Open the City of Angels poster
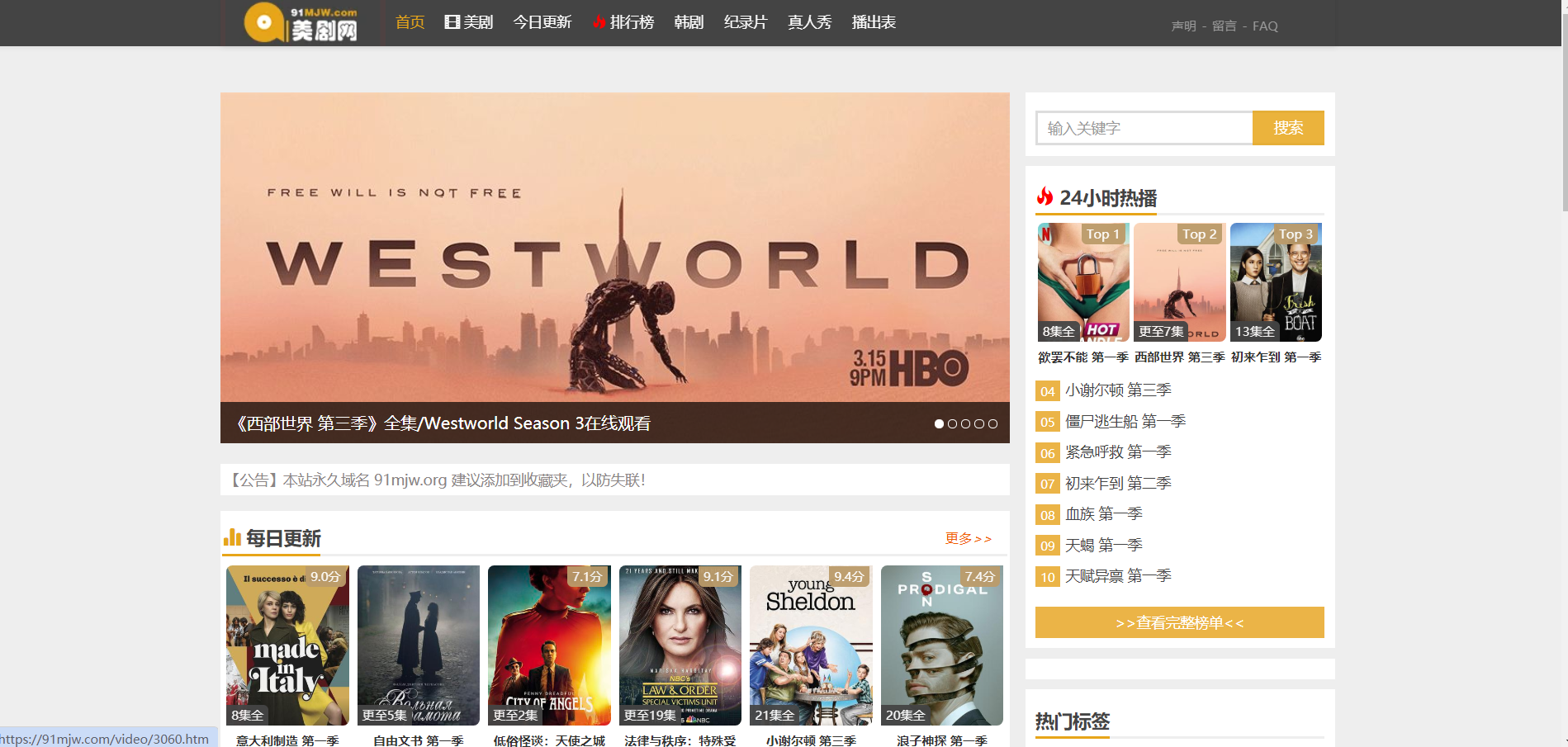The height and width of the screenshot is (747, 1568). click(x=549, y=645)
